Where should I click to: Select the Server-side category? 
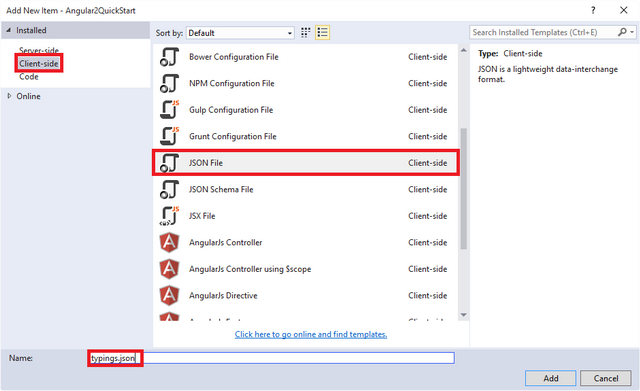point(39,51)
